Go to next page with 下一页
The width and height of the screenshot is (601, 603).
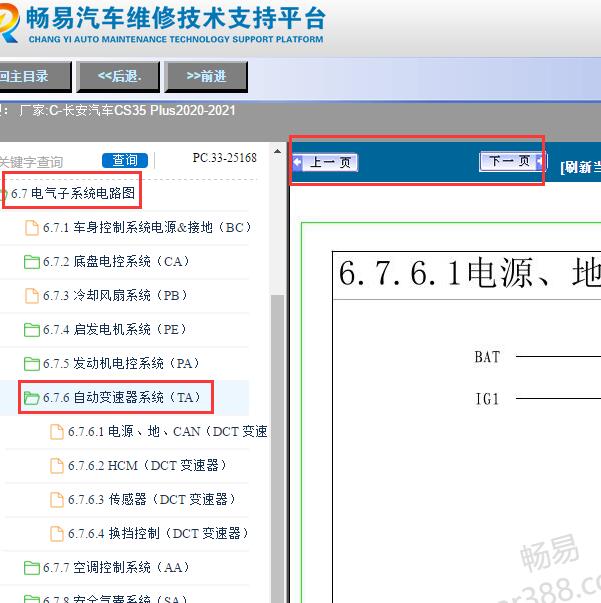[x=513, y=161]
